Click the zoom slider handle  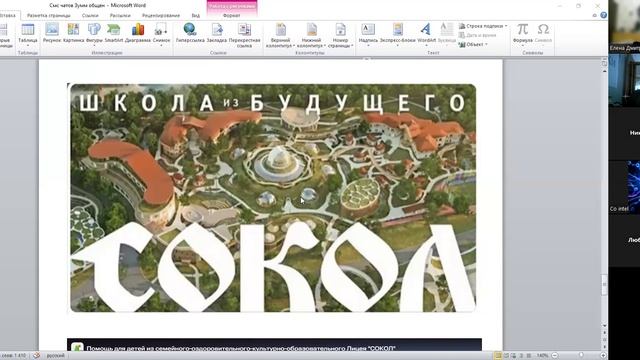tap(581, 356)
